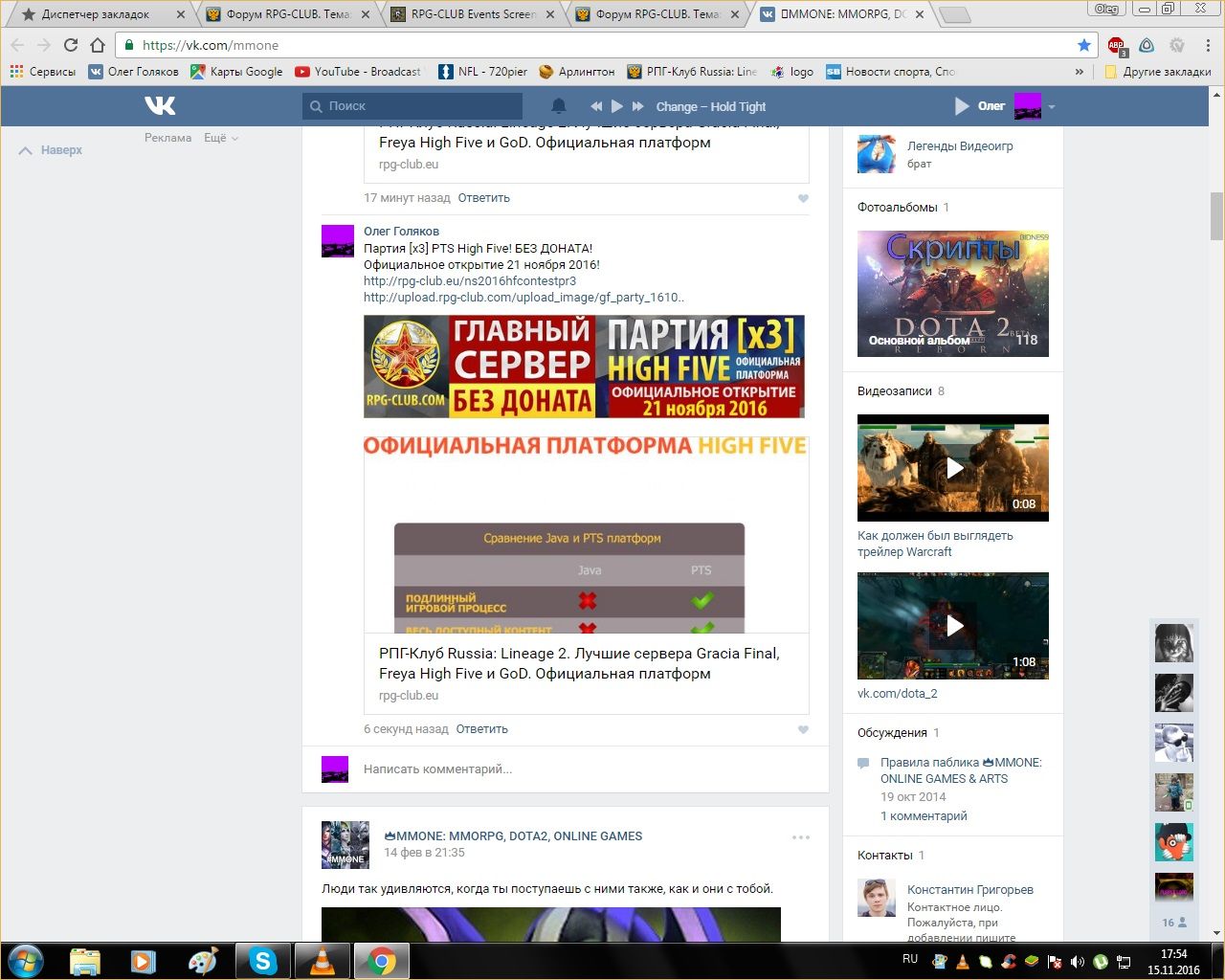
Task: Open the upload.rpg-club.com image link
Action: 523,298
